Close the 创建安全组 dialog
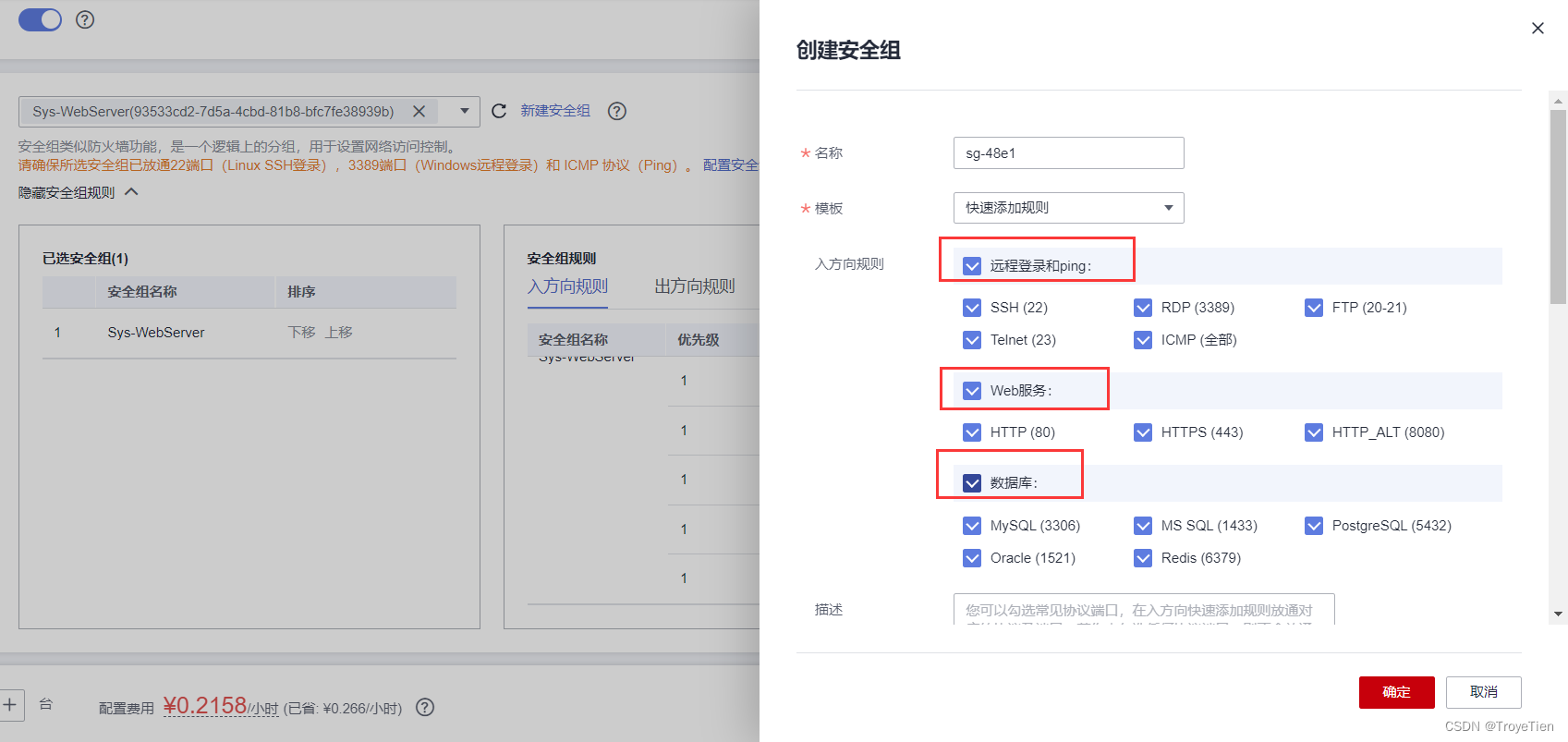 pyautogui.click(x=1538, y=29)
